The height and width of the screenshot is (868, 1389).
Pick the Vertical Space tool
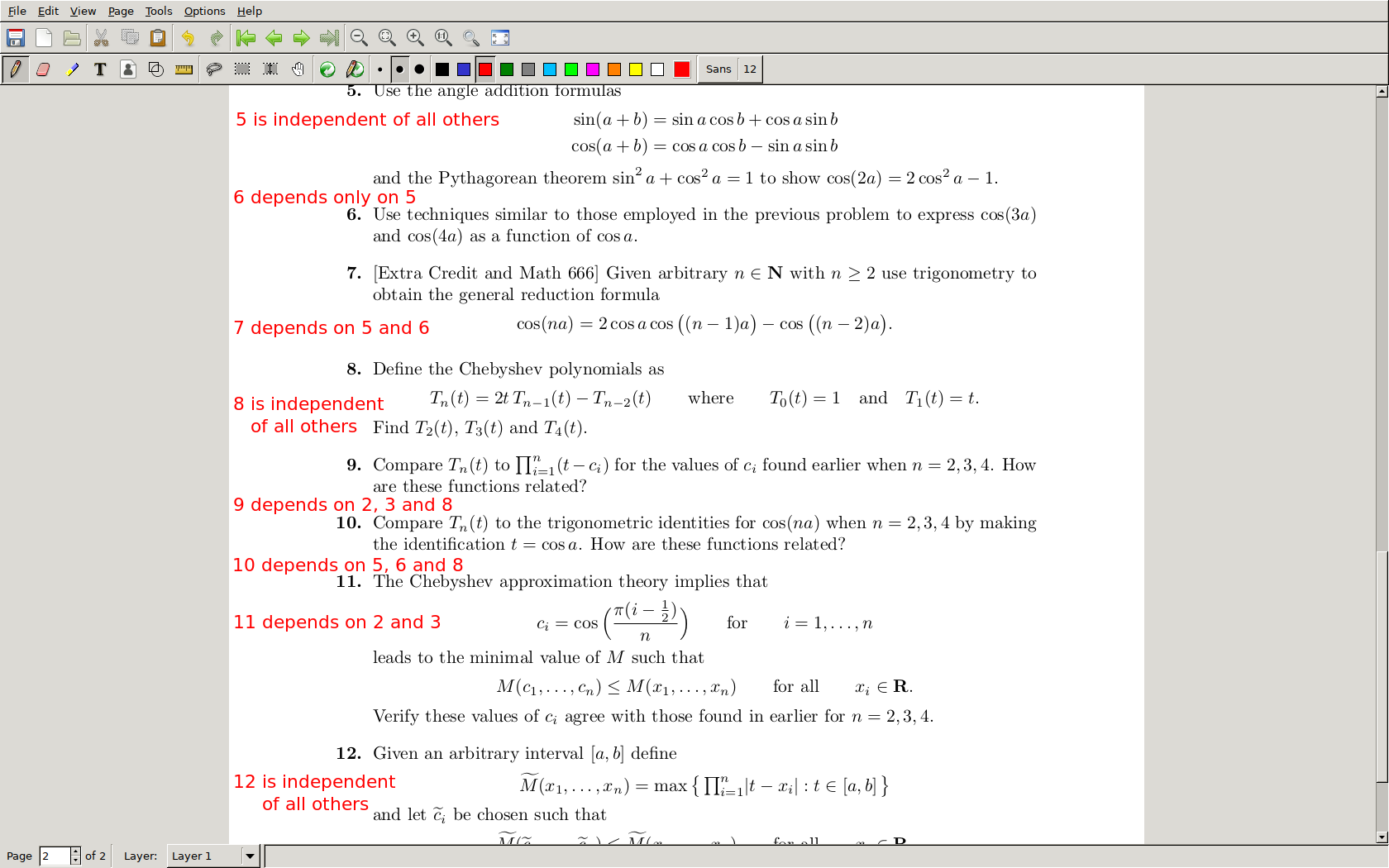click(x=270, y=69)
